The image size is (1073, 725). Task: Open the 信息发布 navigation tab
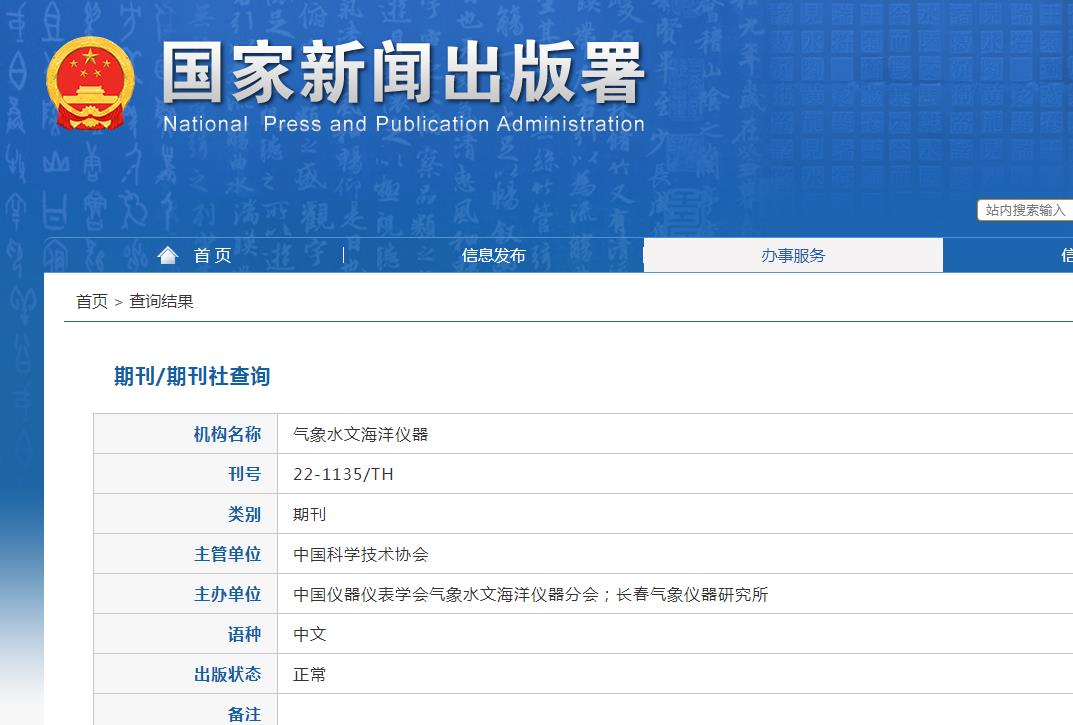click(493, 256)
